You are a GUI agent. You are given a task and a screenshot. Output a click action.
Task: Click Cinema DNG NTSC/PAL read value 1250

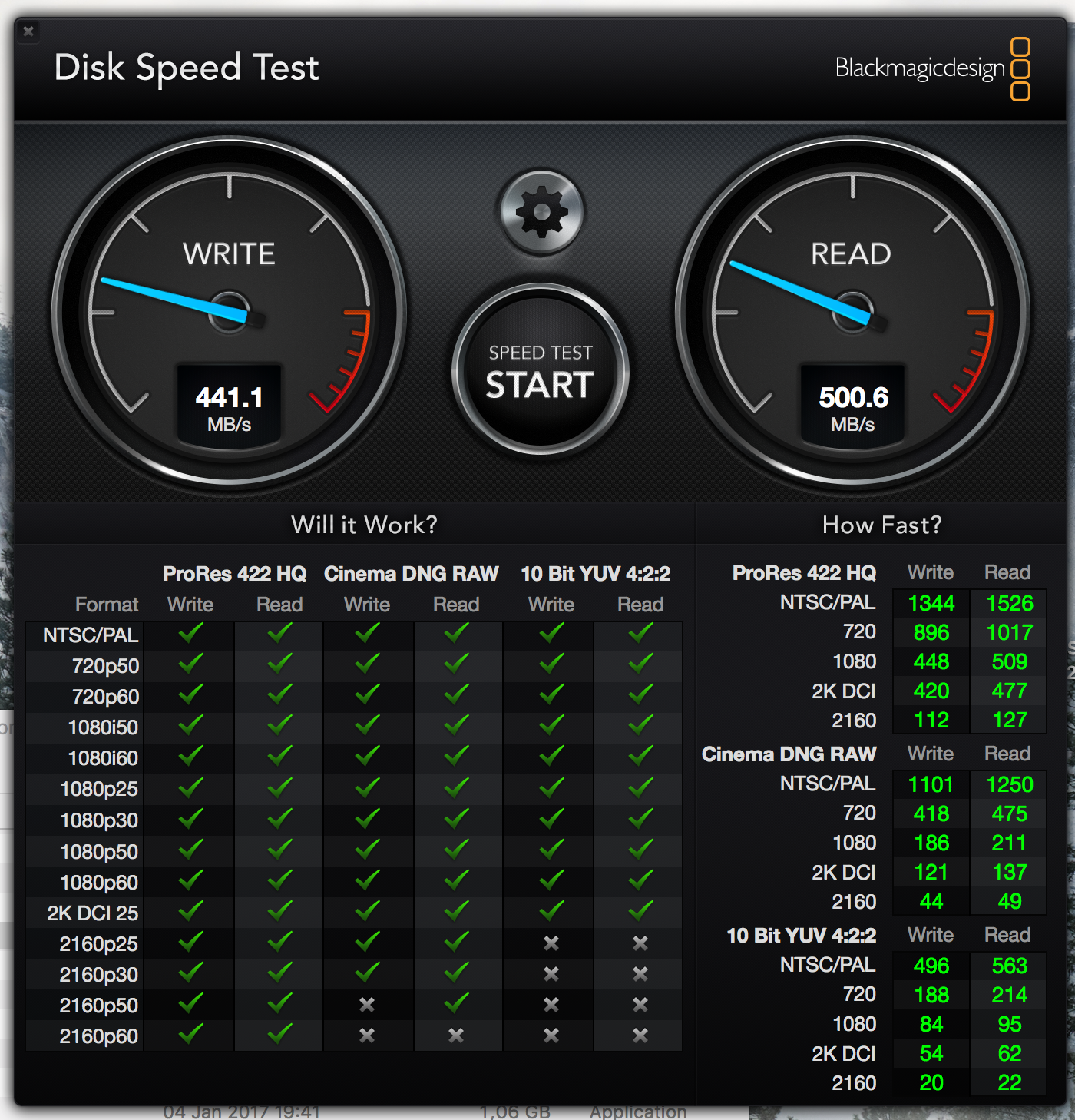click(1010, 784)
